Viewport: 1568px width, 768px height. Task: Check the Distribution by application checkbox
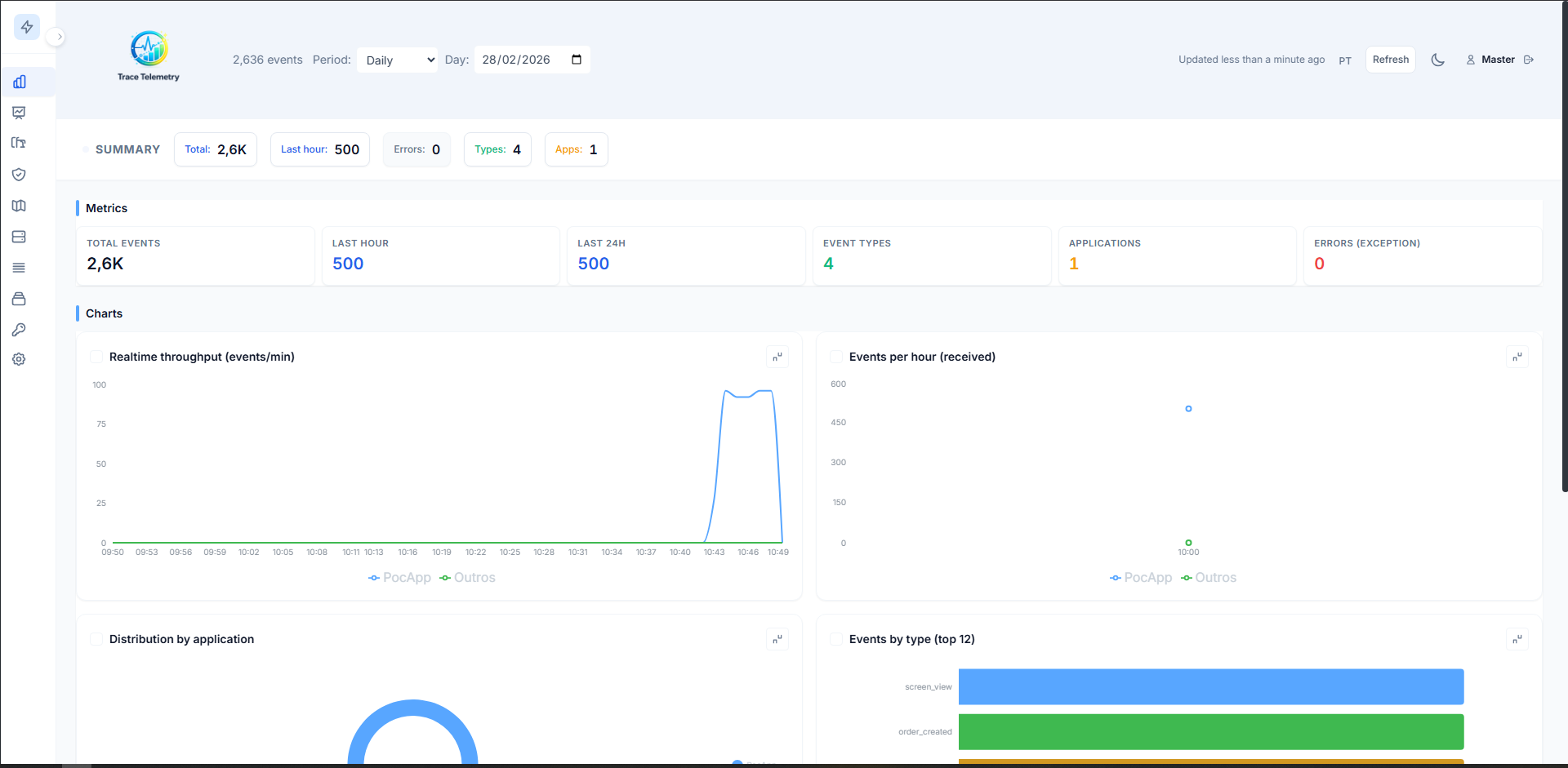point(96,639)
